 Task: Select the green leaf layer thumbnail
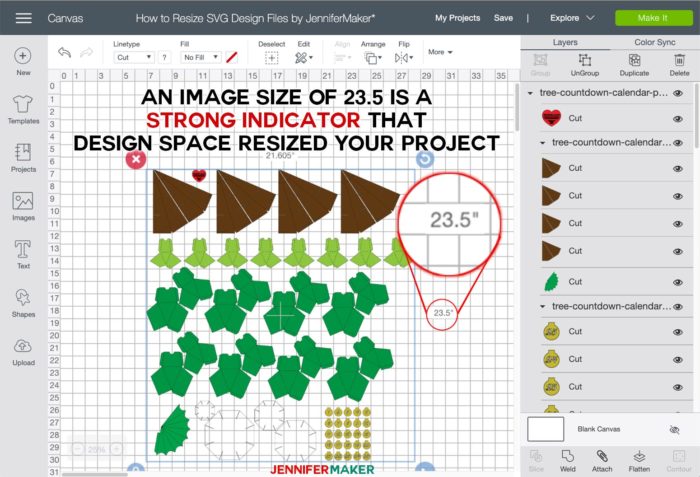pos(552,282)
